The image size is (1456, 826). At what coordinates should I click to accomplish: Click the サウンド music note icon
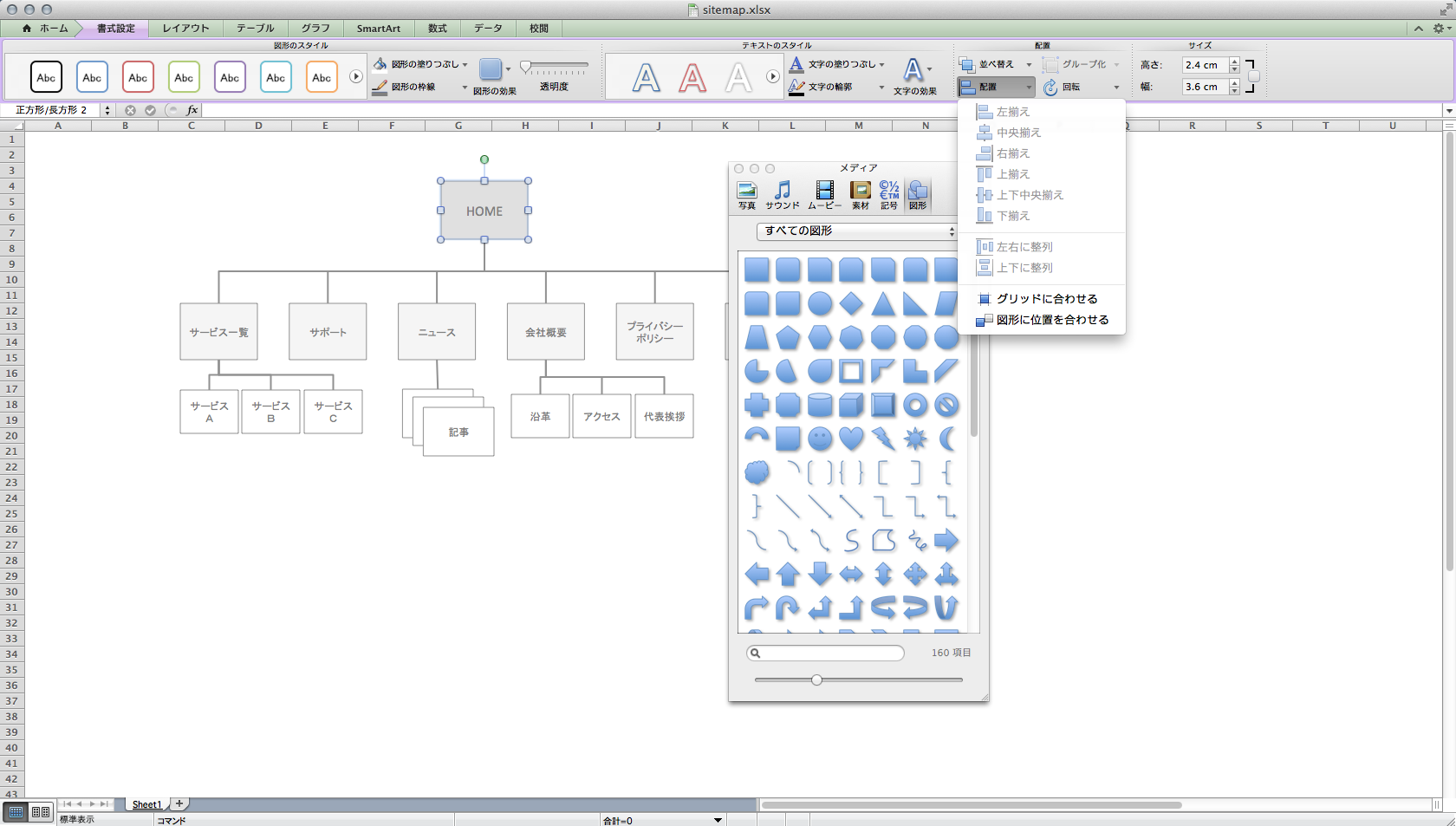click(783, 192)
